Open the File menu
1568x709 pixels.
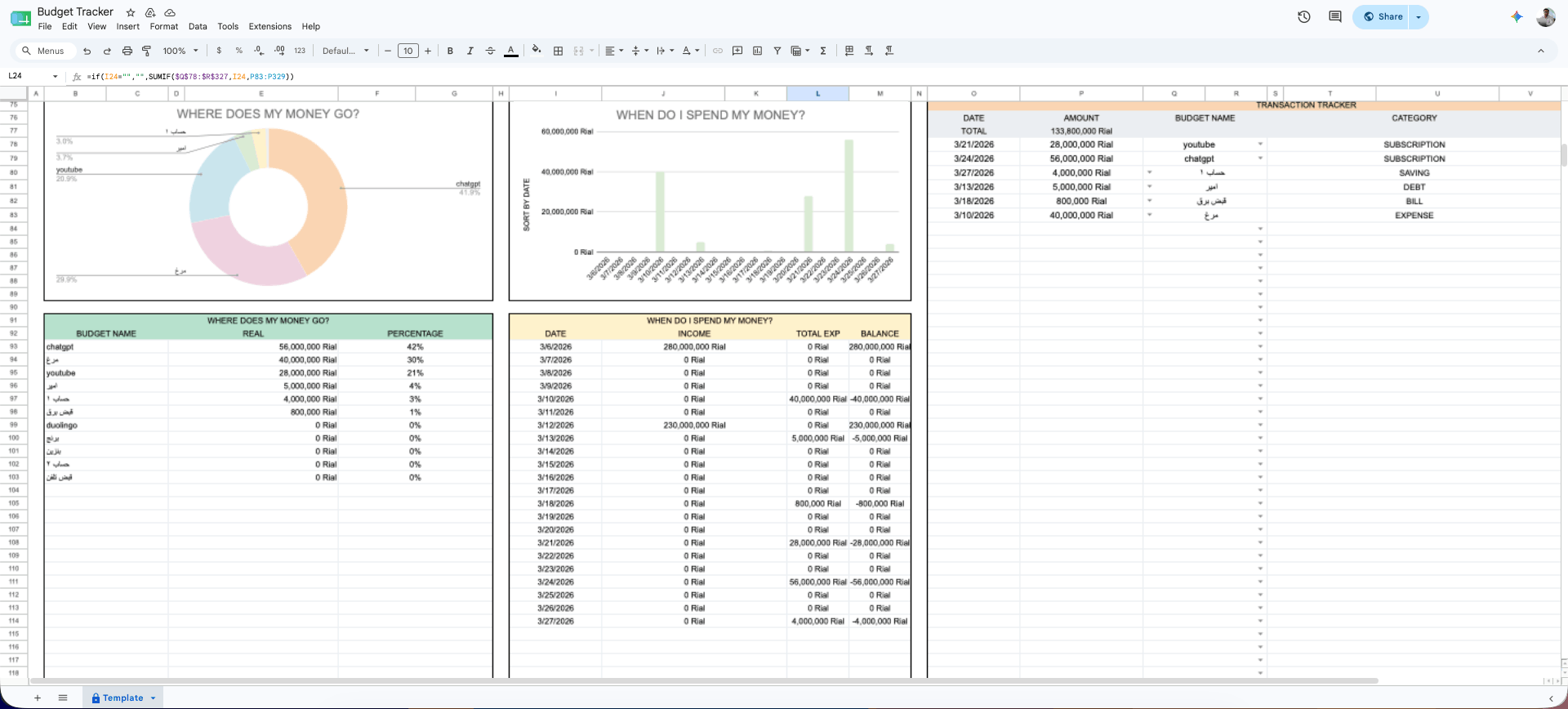[45, 26]
